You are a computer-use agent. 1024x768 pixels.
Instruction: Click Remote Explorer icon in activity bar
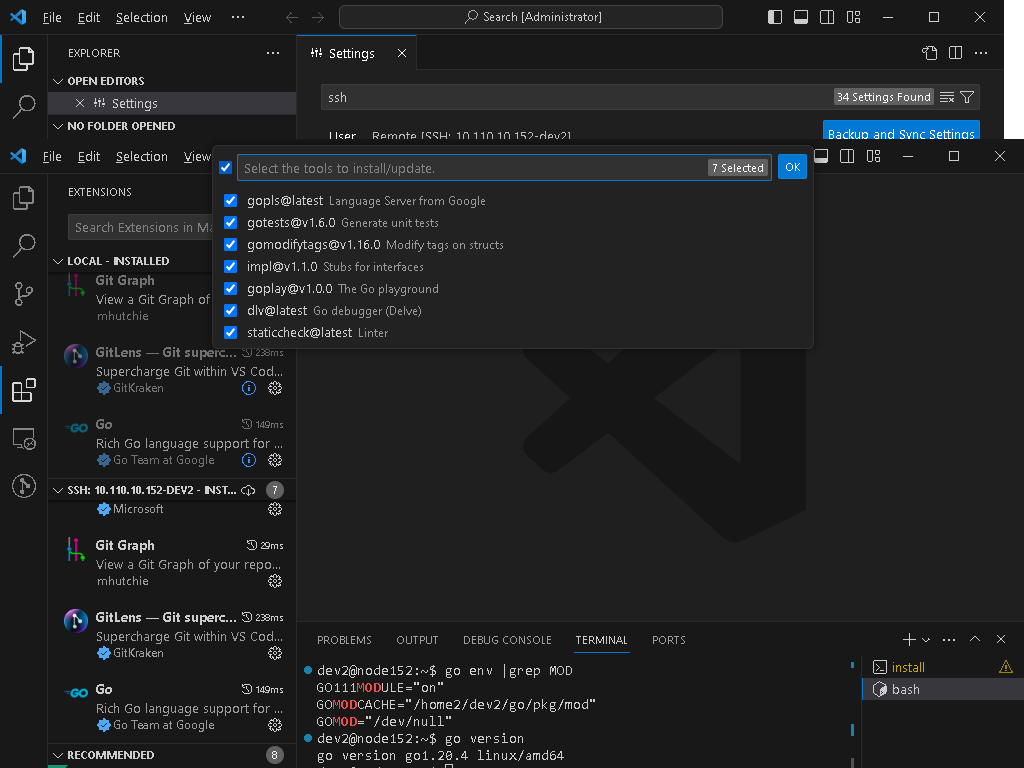click(24, 438)
